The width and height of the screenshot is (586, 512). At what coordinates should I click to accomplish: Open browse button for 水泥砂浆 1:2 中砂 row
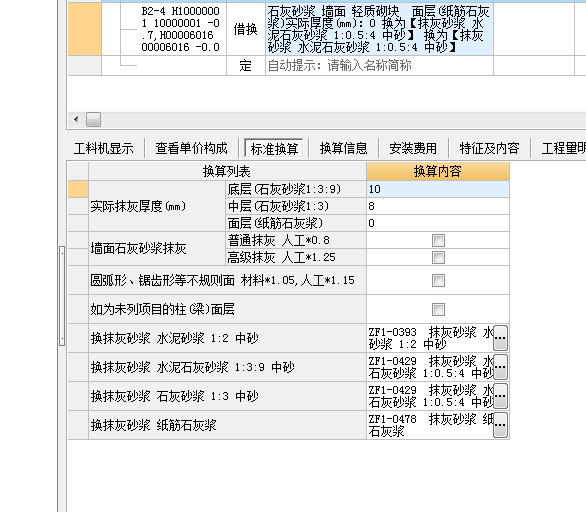(500, 338)
